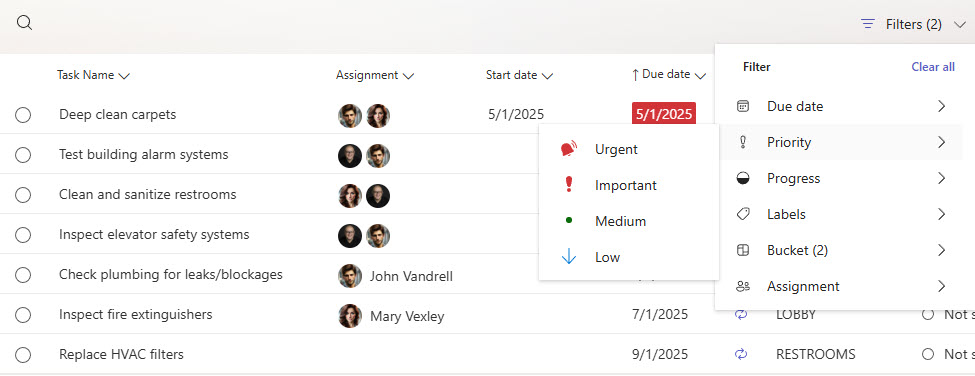Choose the Low priority down-arrow icon
The height and width of the screenshot is (376, 975).
tap(568, 257)
